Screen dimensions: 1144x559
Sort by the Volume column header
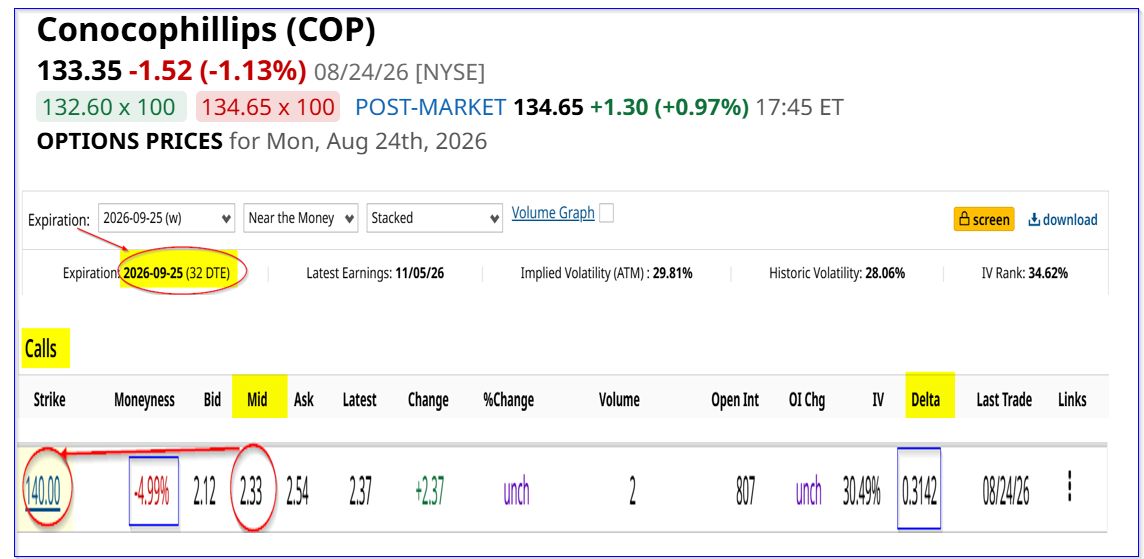pyautogui.click(x=619, y=399)
